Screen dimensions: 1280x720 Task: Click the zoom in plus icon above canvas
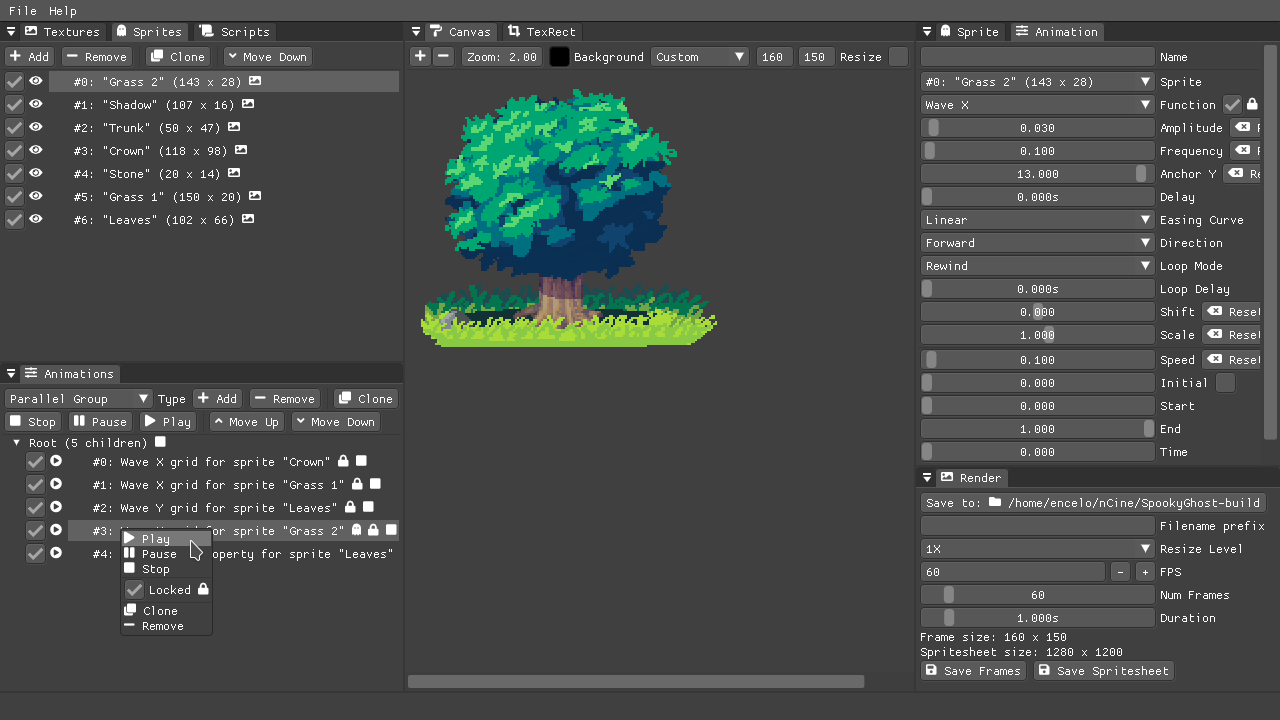(x=419, y=56)
